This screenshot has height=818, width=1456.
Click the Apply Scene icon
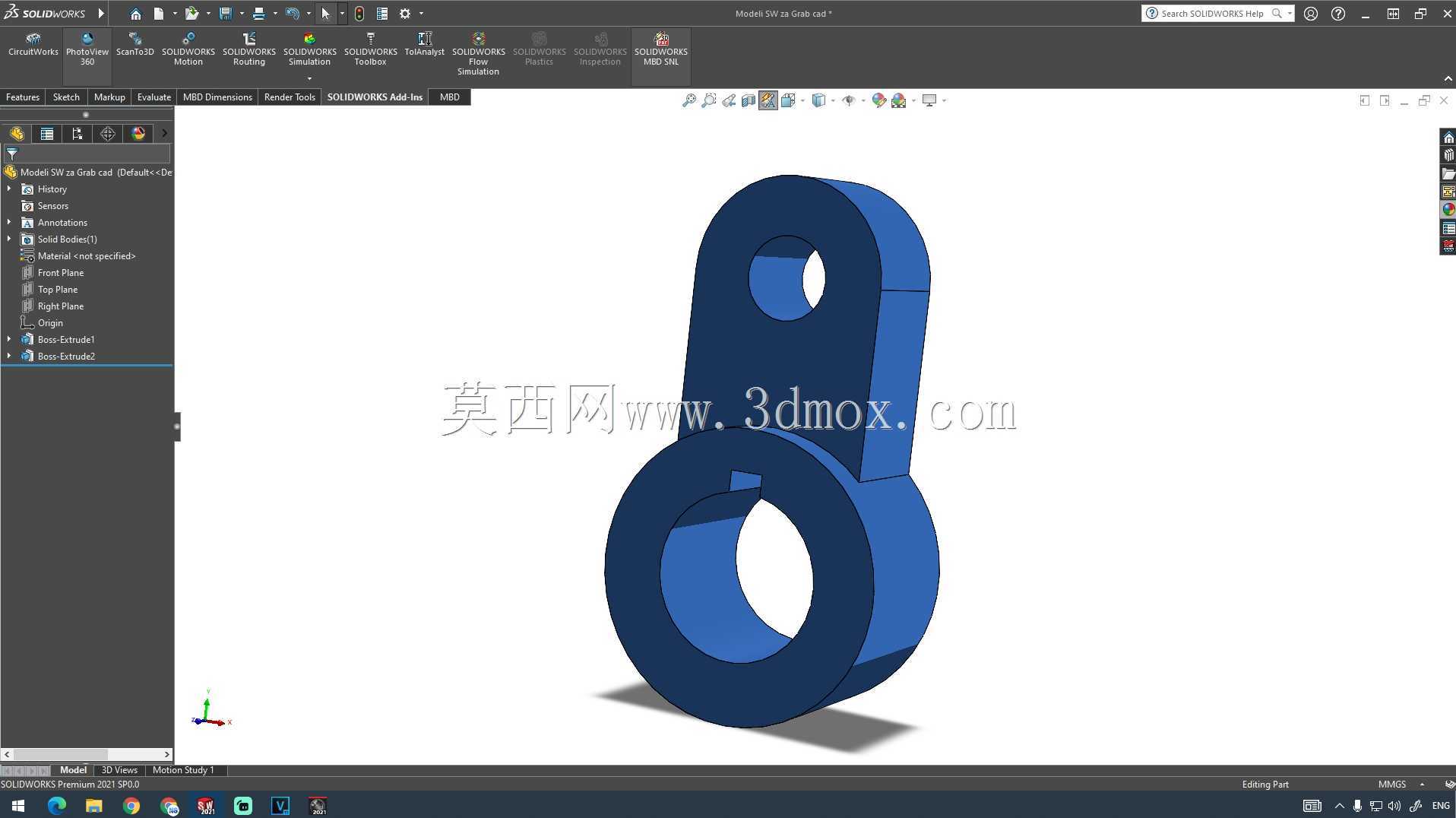[899, 100]
